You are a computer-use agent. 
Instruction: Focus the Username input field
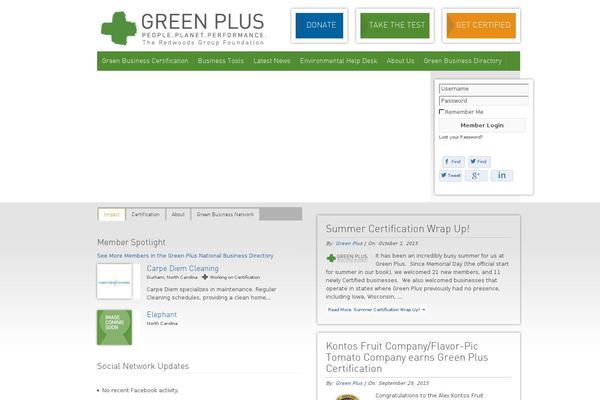coord(484,89)
